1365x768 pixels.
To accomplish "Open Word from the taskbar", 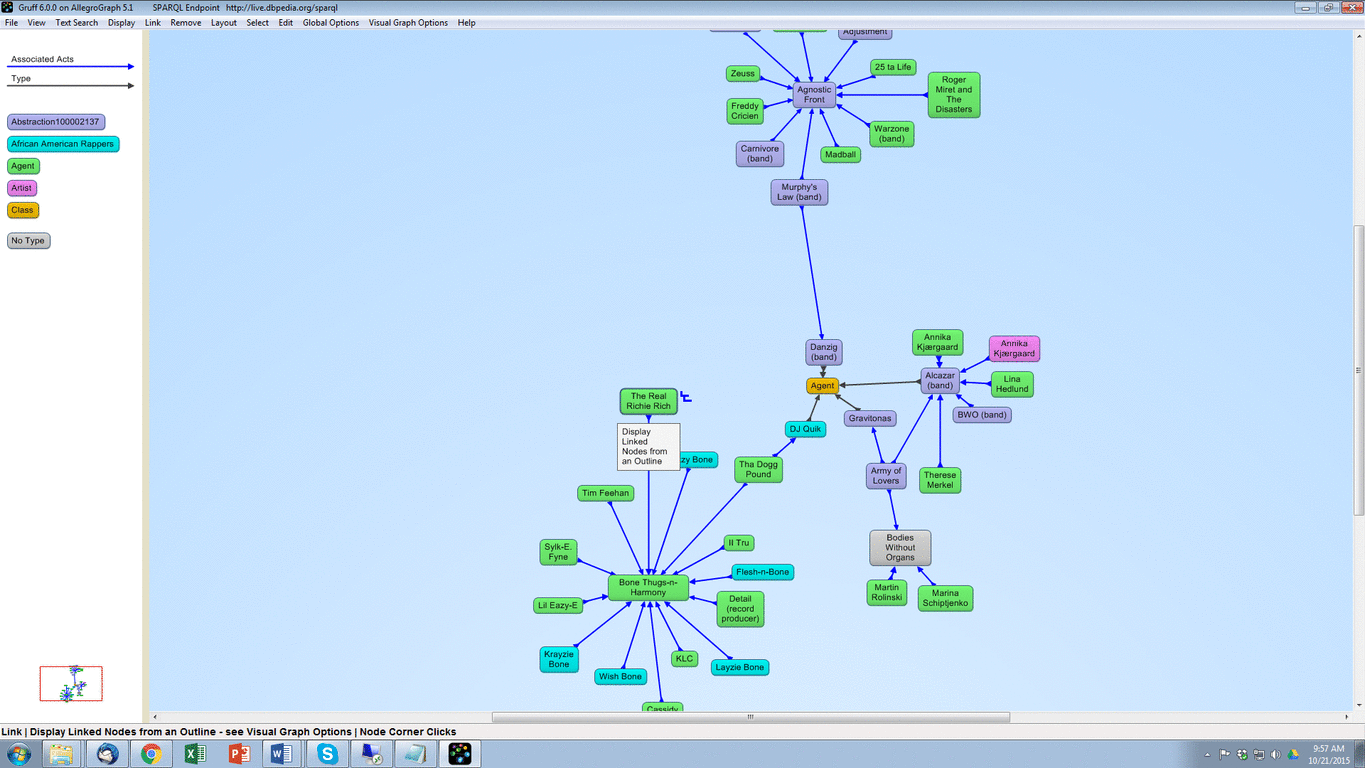I will (x=283, y=753).
